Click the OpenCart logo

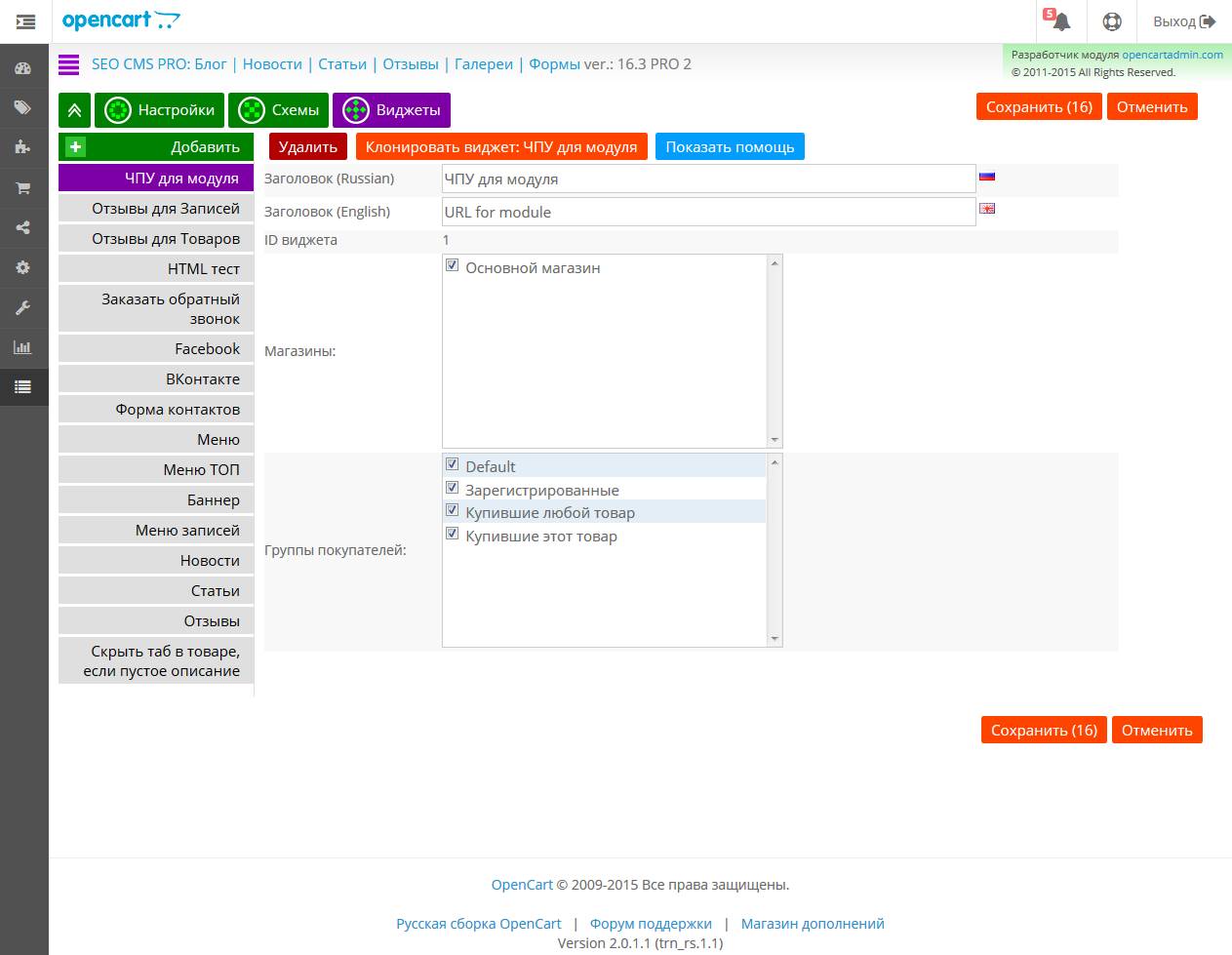click(x=121, y=20)
